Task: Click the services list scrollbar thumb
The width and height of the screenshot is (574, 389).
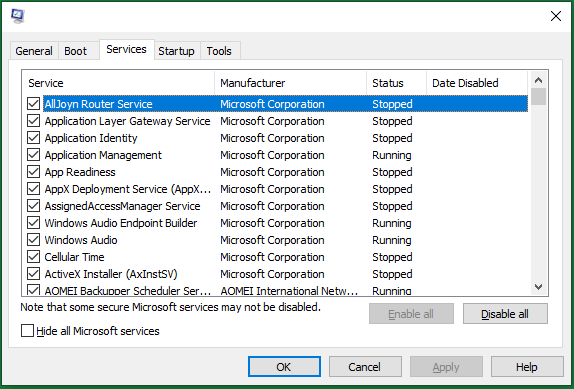Action: point(538,97)
